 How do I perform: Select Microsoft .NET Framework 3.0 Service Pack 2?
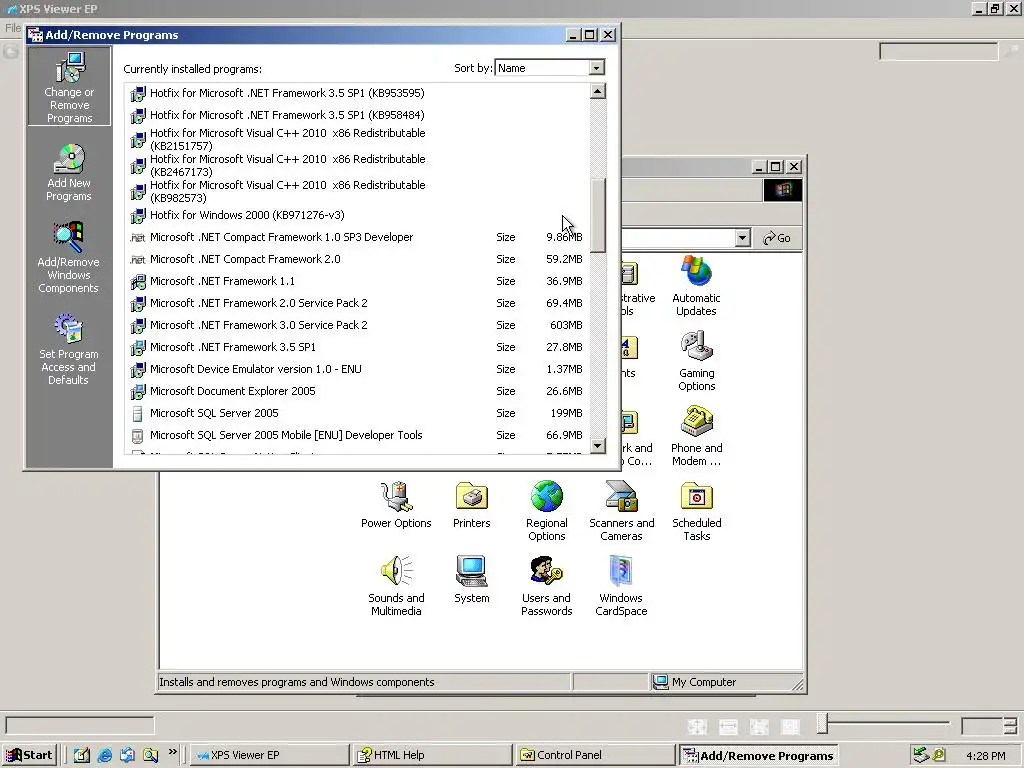[x=356, y=325]
